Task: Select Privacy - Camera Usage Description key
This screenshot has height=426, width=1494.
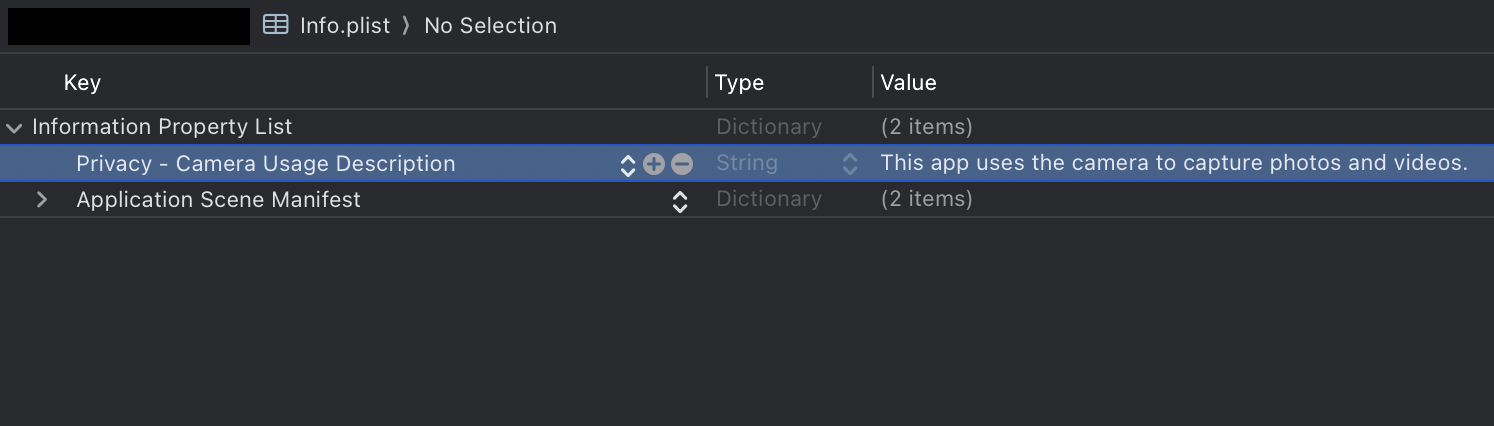Action: click(265, 164)
